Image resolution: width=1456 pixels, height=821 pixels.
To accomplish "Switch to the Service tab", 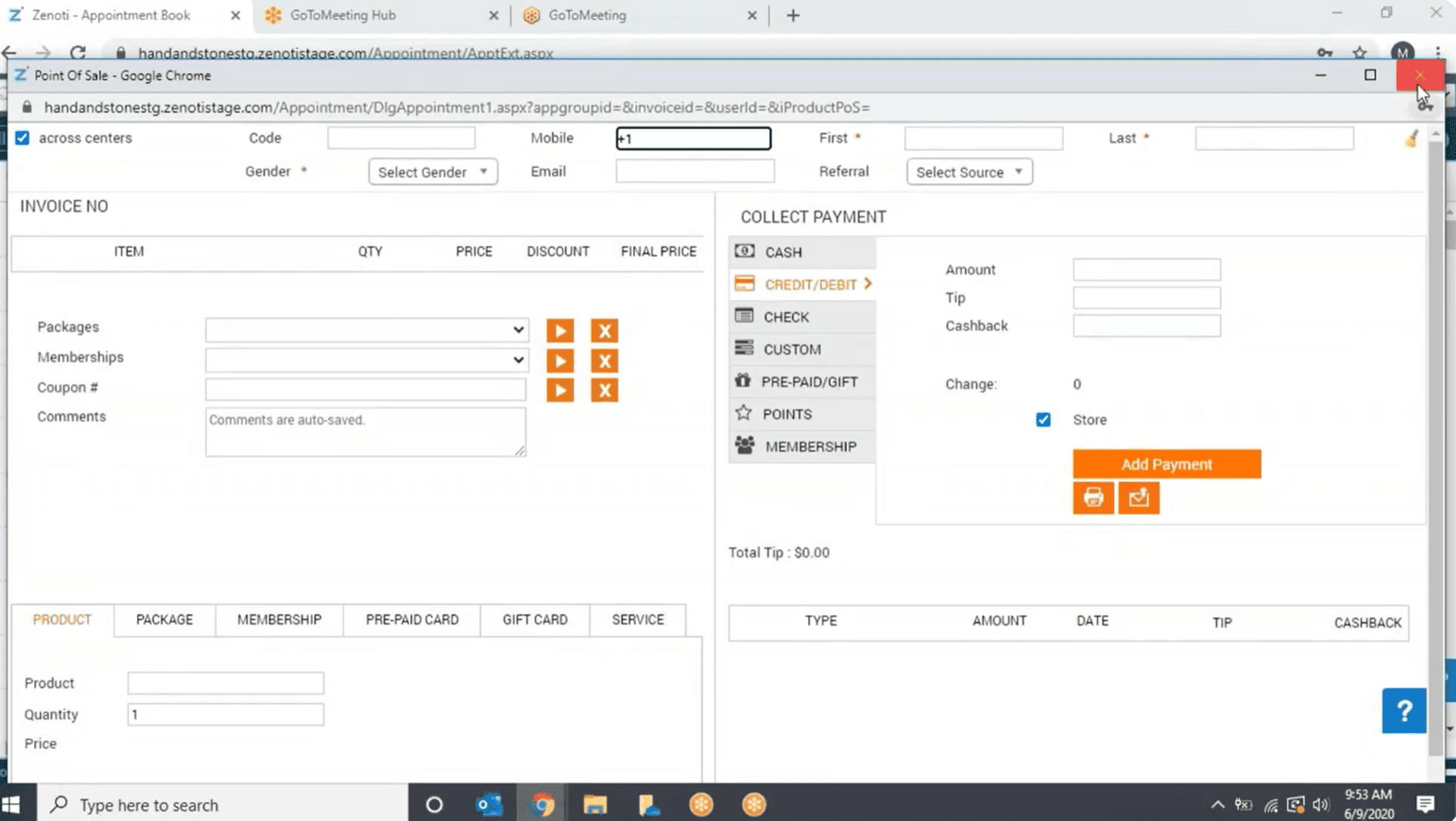I will (x=637, y=619).
